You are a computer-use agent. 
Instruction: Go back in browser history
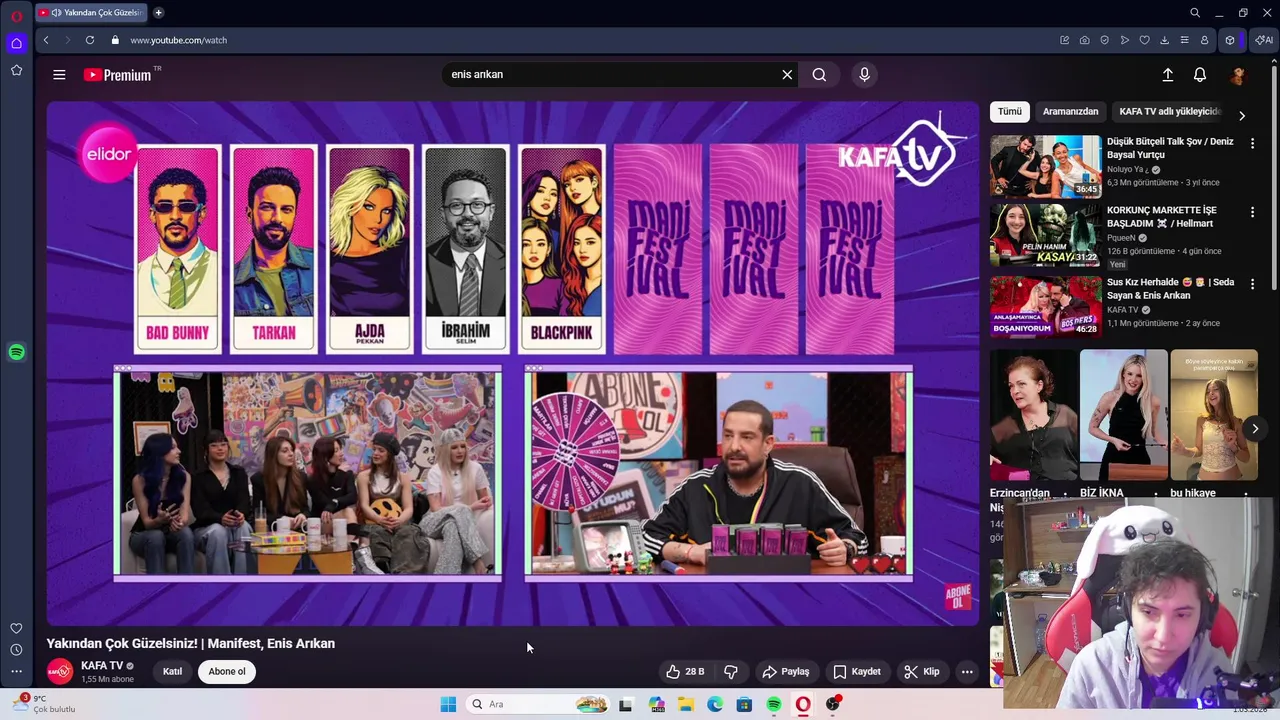[46, 40]
